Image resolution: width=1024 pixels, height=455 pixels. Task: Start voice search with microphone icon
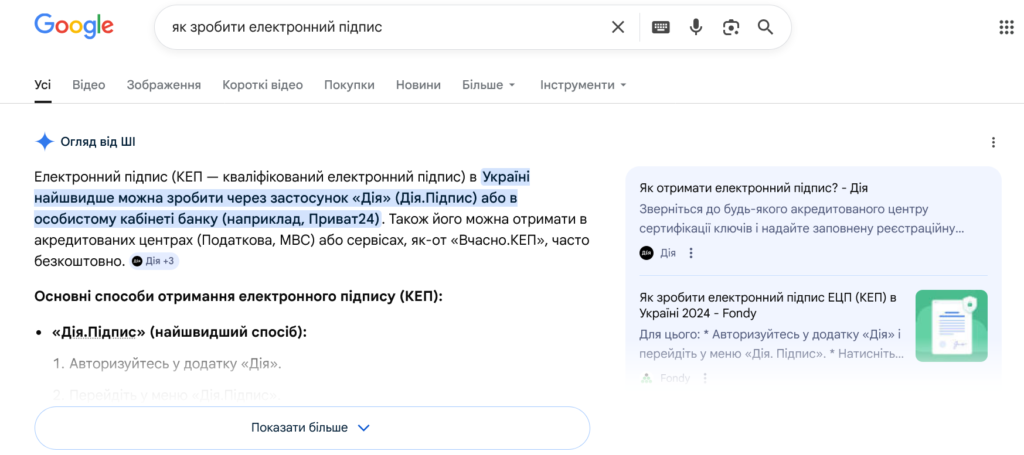pos(696,27)
